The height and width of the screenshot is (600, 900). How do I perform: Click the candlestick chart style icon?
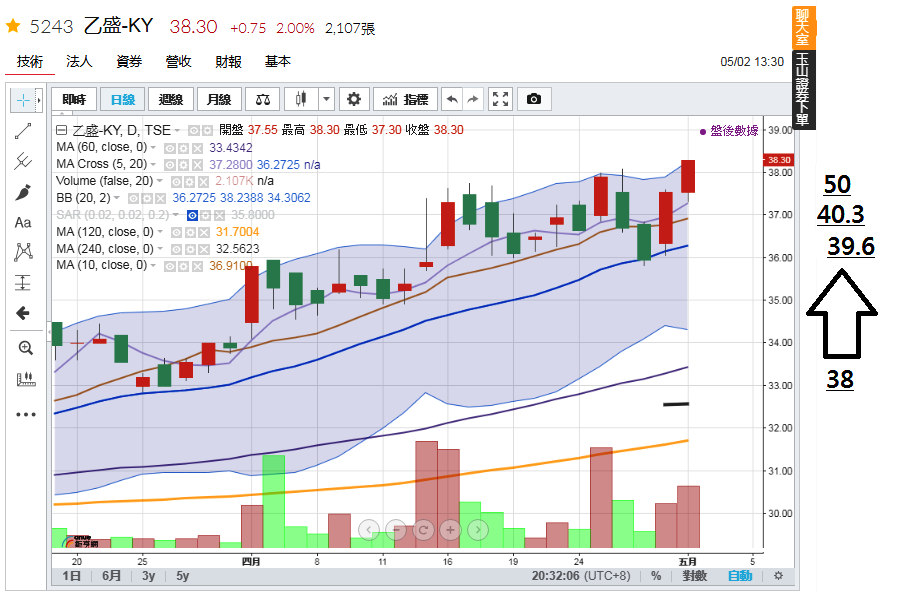point(301,99)
